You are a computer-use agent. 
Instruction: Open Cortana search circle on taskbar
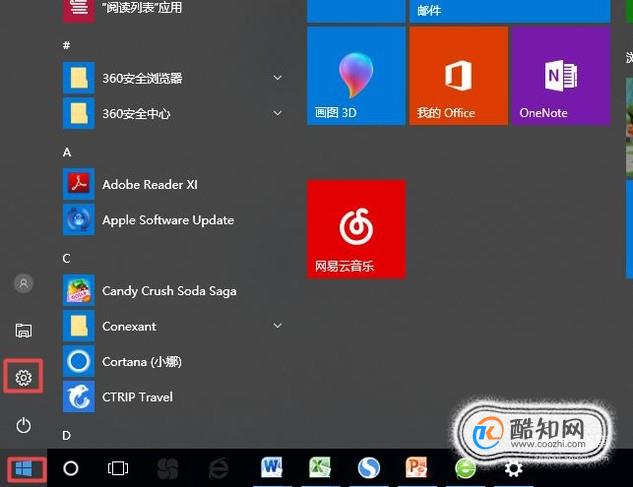click(x=71, y=468)
